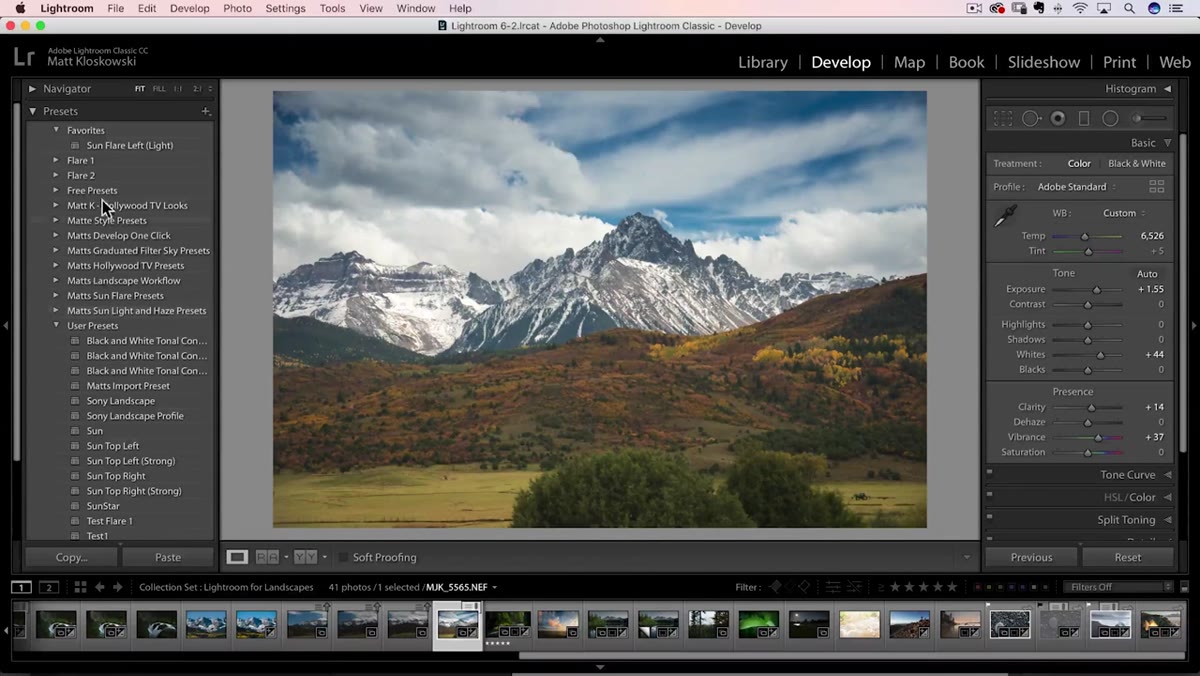Image resolution: width=1200 pixels, height=676 pixels.
Task: Open Spotlight search in menu bar
Action: coord(1129,8)
